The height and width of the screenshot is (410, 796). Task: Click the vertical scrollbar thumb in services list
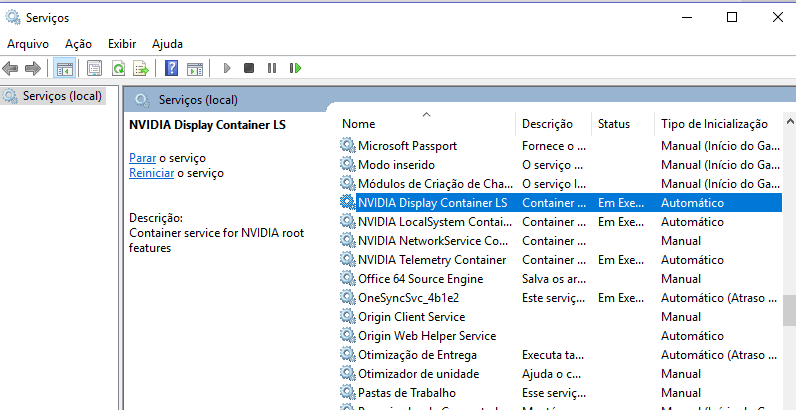point(789,311)
